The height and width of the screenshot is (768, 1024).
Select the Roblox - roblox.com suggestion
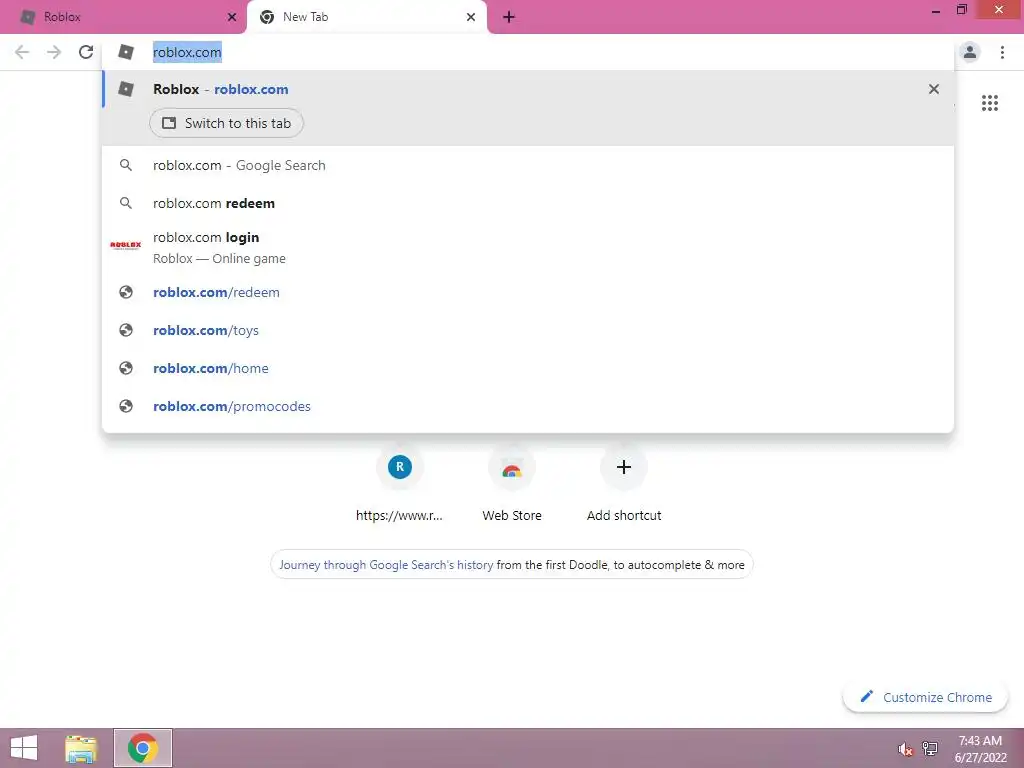click(x=528, y=89)
